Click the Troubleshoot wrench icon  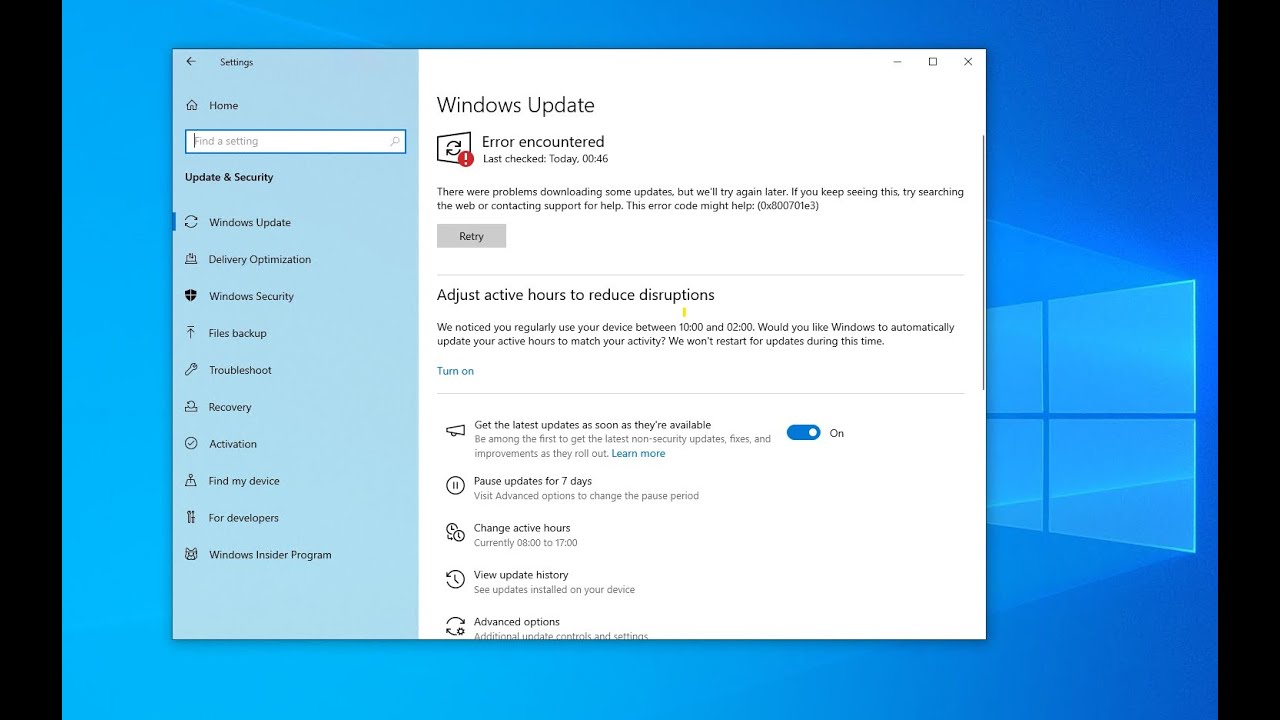[191, 370]
